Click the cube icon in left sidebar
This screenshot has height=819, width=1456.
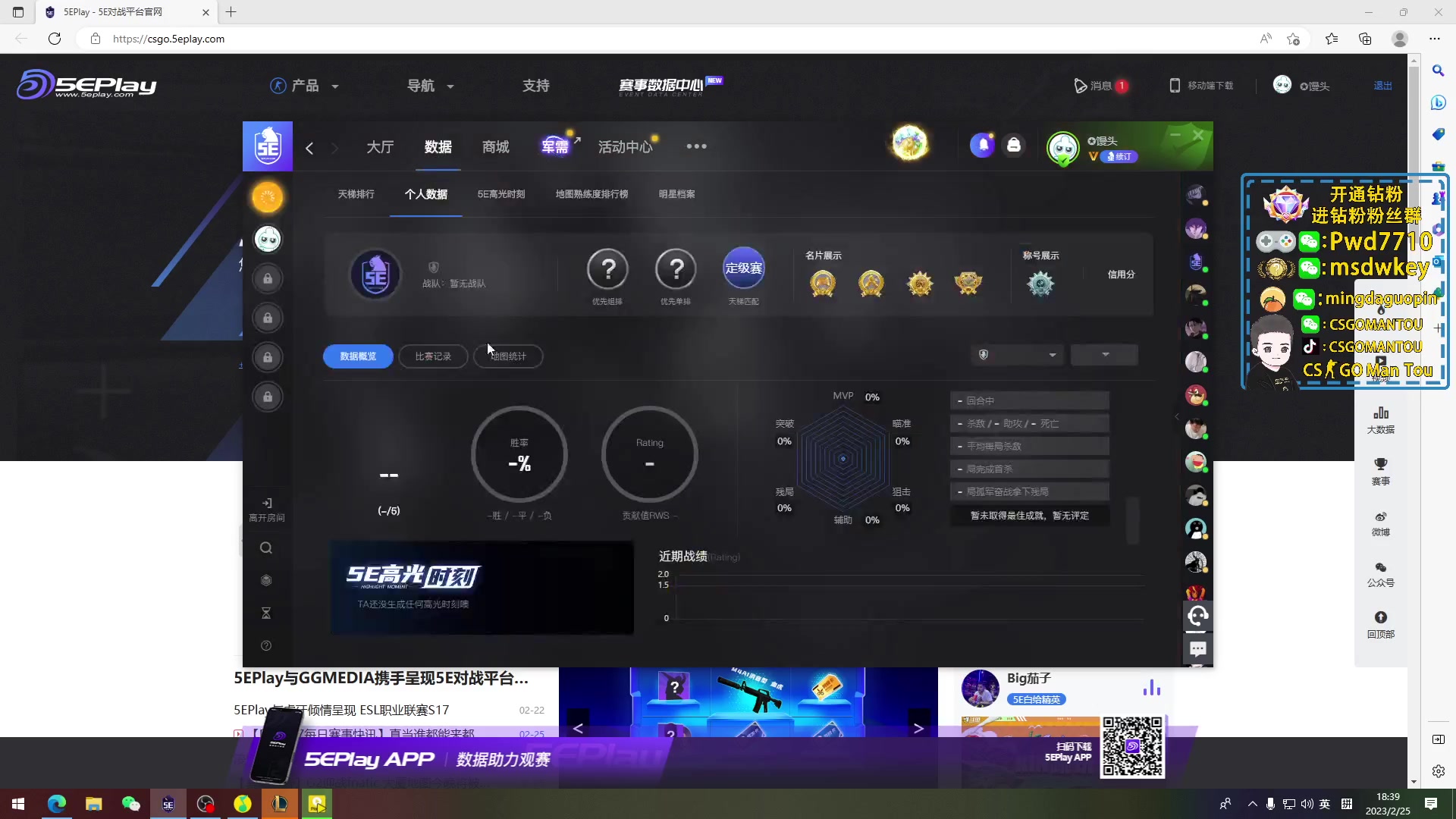pyautogui.click(x=266, y=580)
